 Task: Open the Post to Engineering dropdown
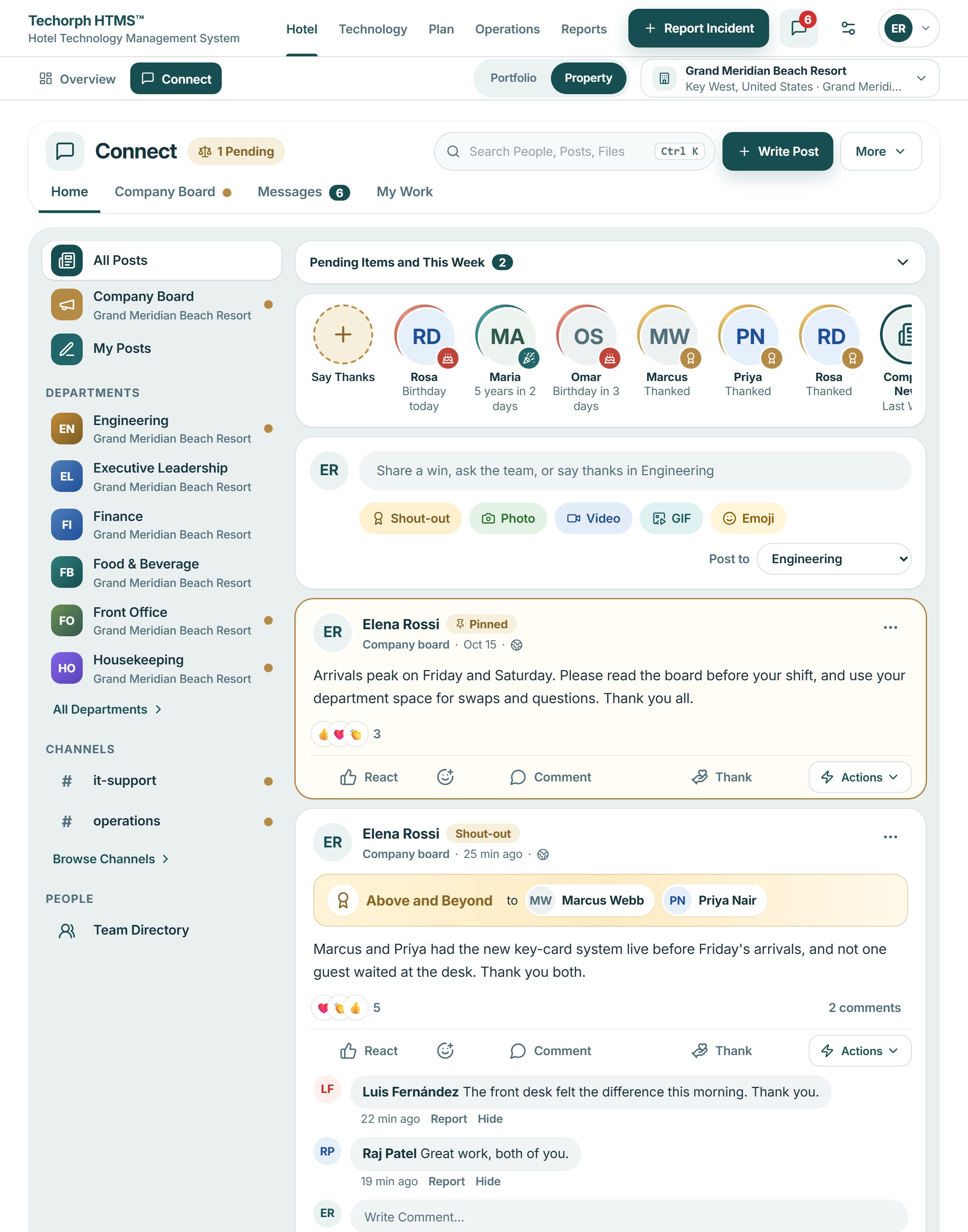pos(834,559)
